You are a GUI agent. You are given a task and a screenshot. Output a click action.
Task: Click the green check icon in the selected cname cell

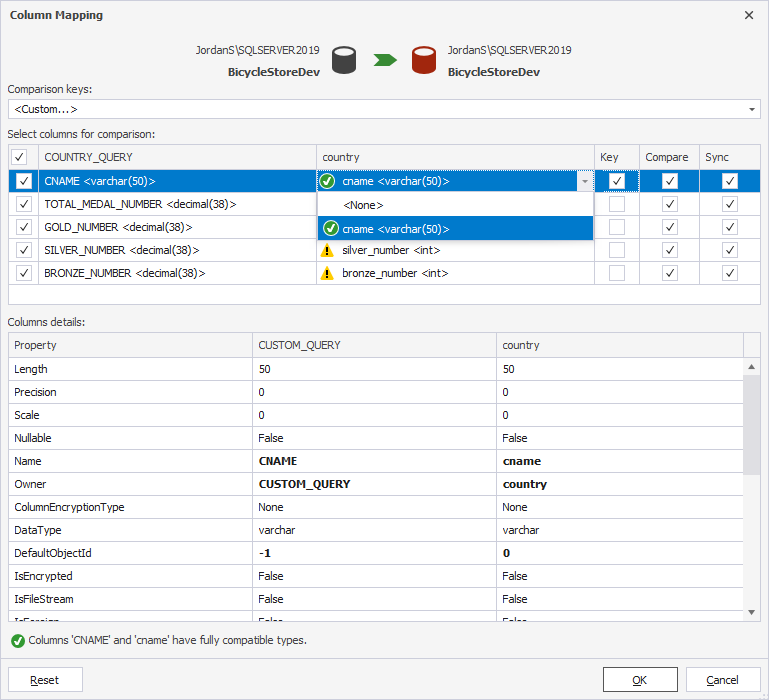(327, 181)
